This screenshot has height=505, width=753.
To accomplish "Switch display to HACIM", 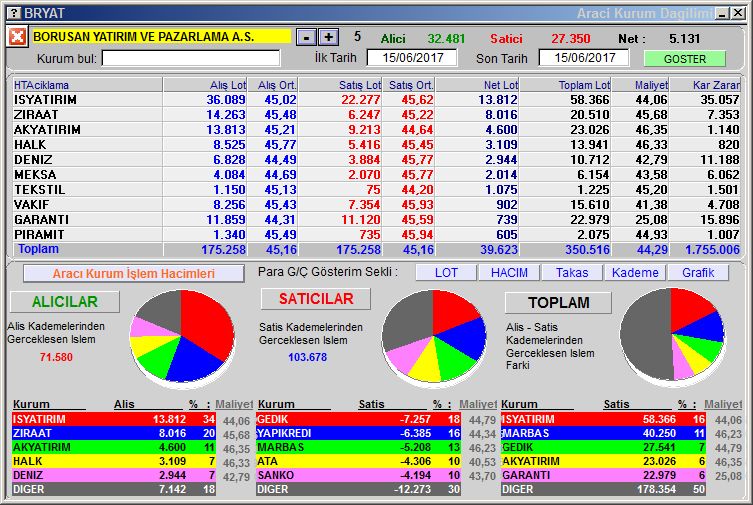I will point(509,273).
